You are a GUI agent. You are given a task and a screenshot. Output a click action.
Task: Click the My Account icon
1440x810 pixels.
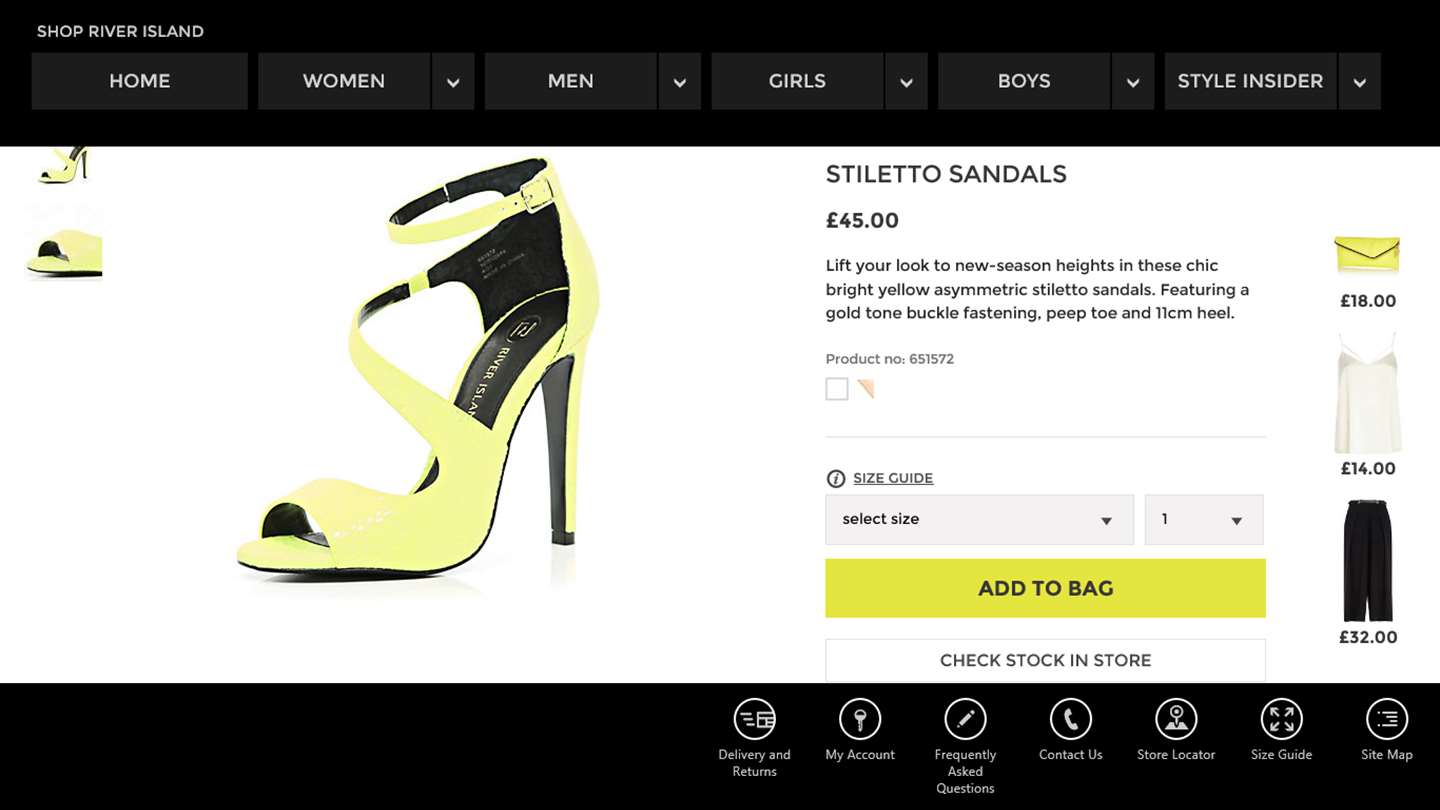860,719
